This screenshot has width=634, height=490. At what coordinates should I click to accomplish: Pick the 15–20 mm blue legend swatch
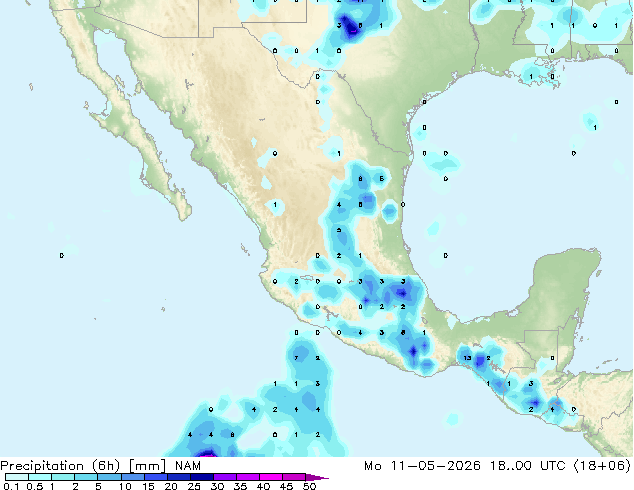[156, 477]
